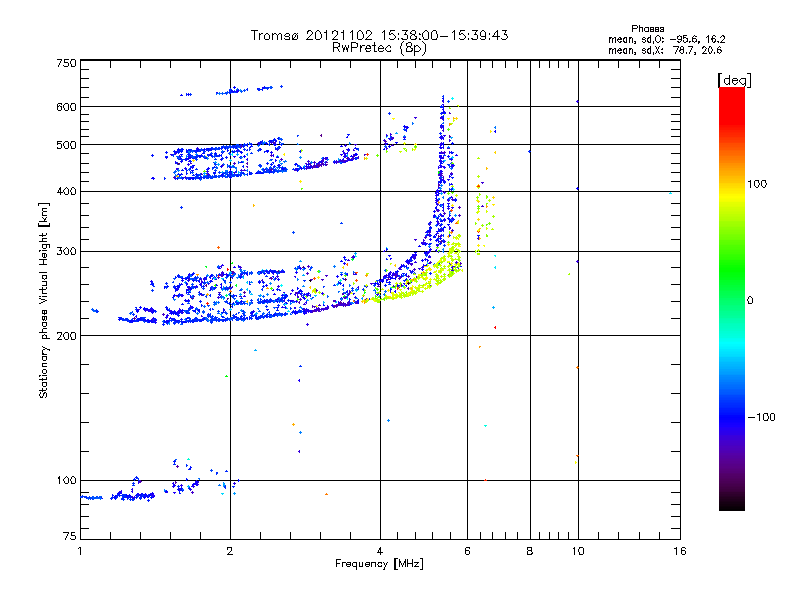Viewport: 800px width, 600px height.
Task: Click x-axis tick label '2'
Action: click(230, 551)
